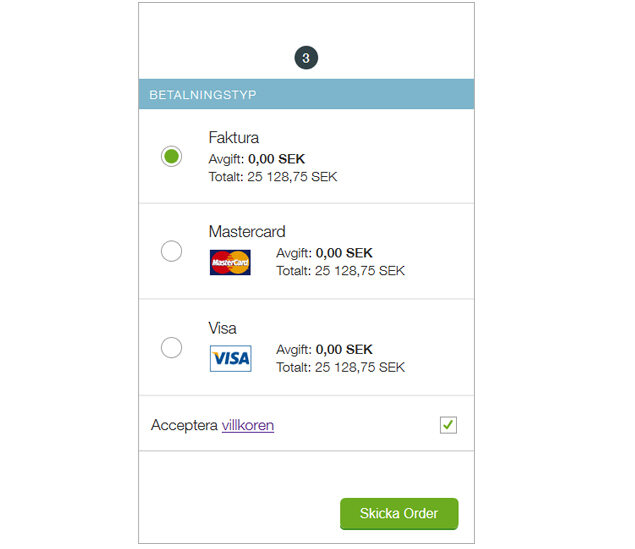The image size is (635, 549).
Task: Select the Visa radio option
Action: coord(171,348)
